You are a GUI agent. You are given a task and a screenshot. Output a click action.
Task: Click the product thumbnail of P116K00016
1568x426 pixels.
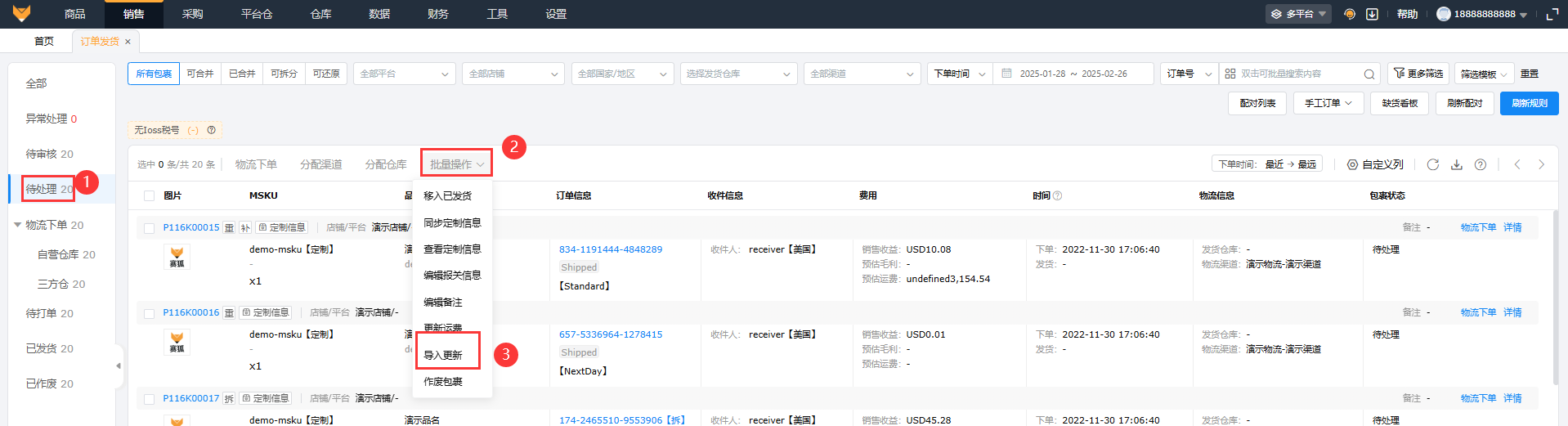point(177,343)
